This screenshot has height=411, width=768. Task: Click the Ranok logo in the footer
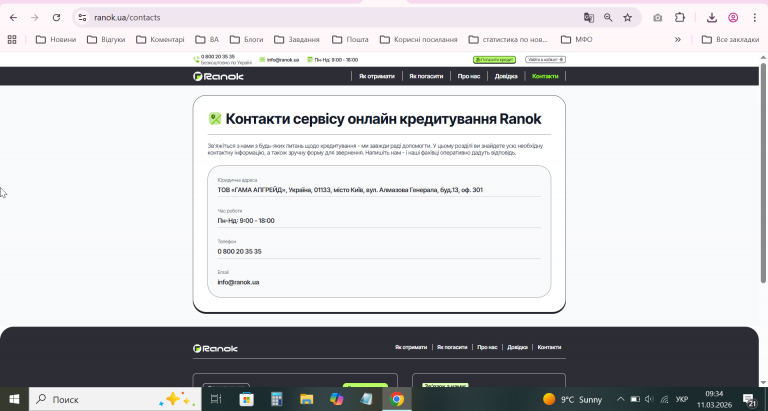point(216,348)
